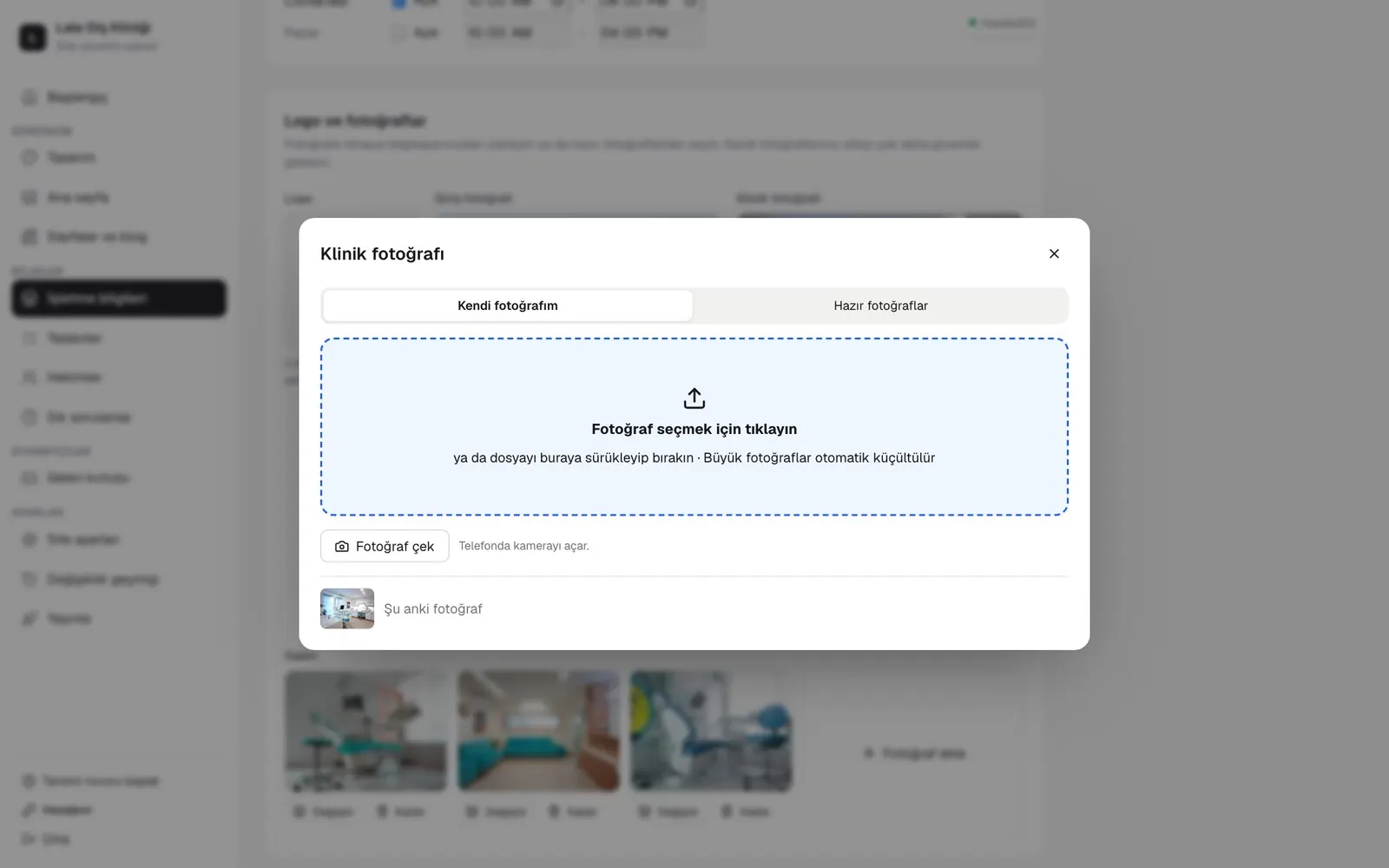
Task: Click the rocket icon beside Yayınla
Action: [x=30, y=619]
